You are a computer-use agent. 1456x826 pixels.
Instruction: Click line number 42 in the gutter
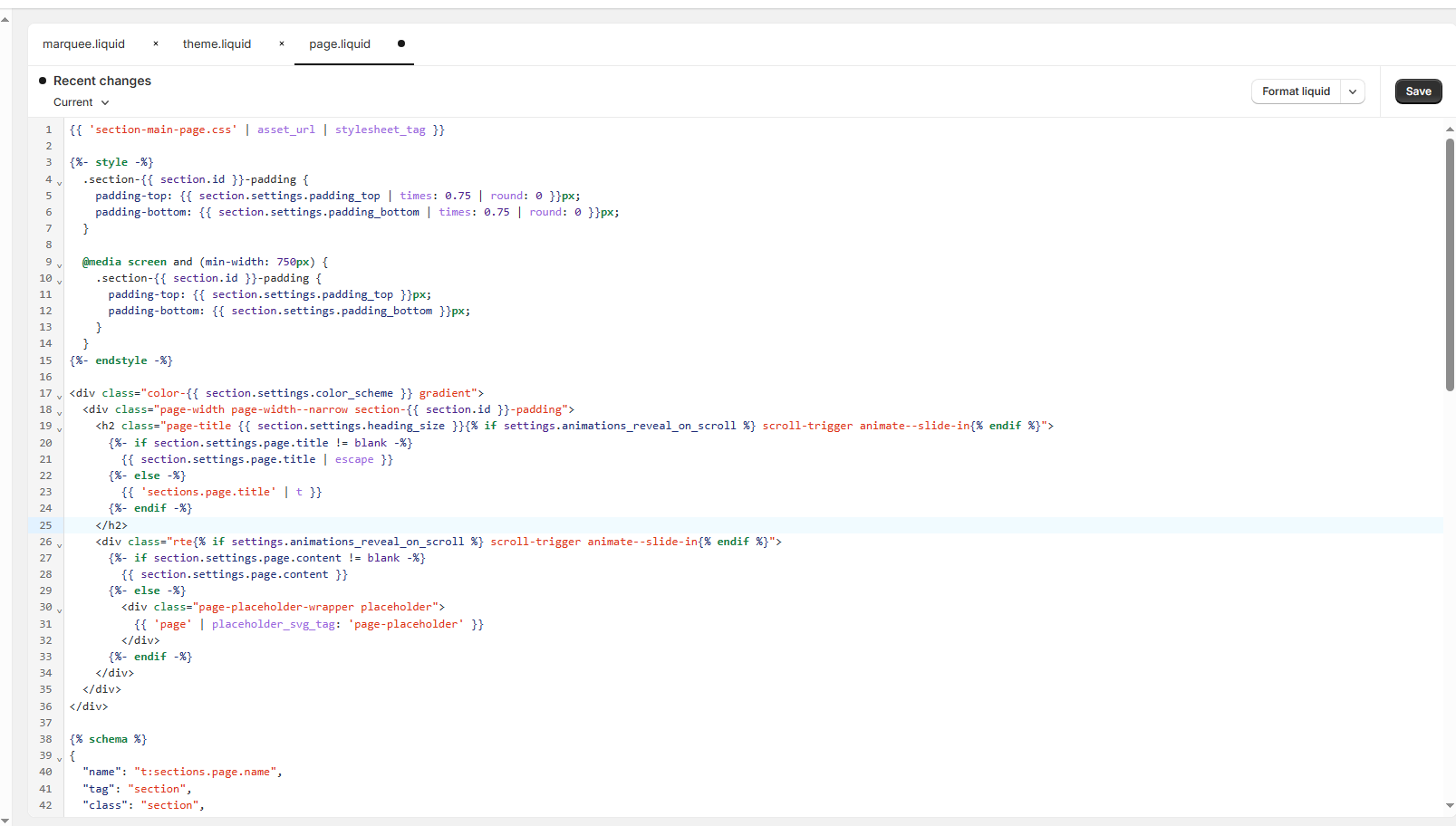click(x=45, y=805)
